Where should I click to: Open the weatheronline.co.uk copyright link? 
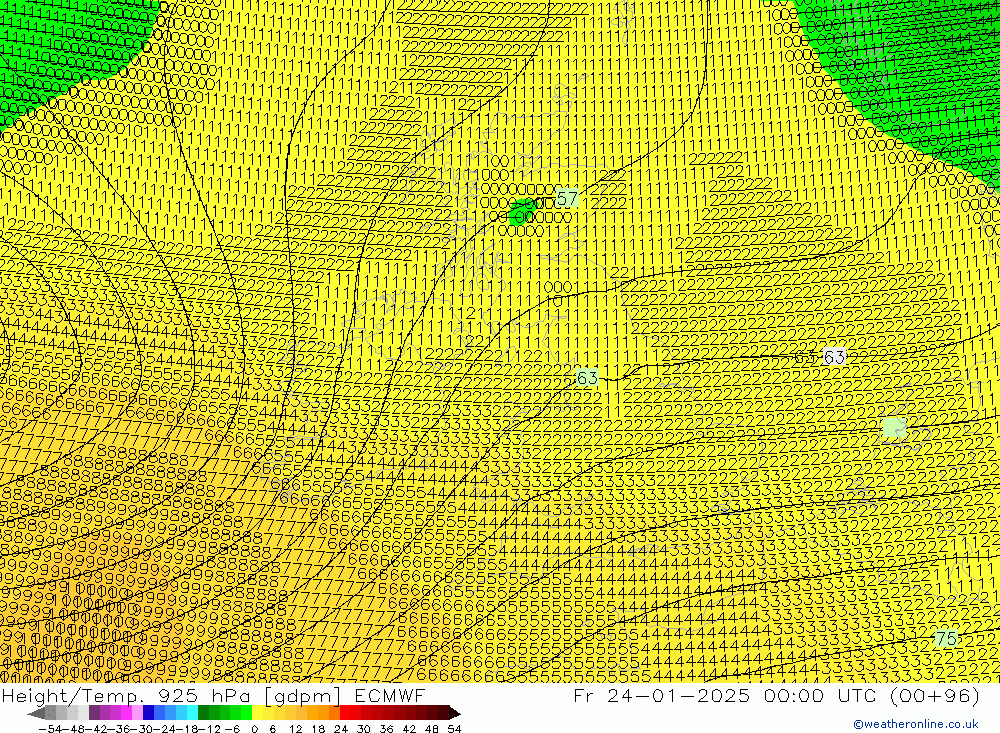(915, 724)
